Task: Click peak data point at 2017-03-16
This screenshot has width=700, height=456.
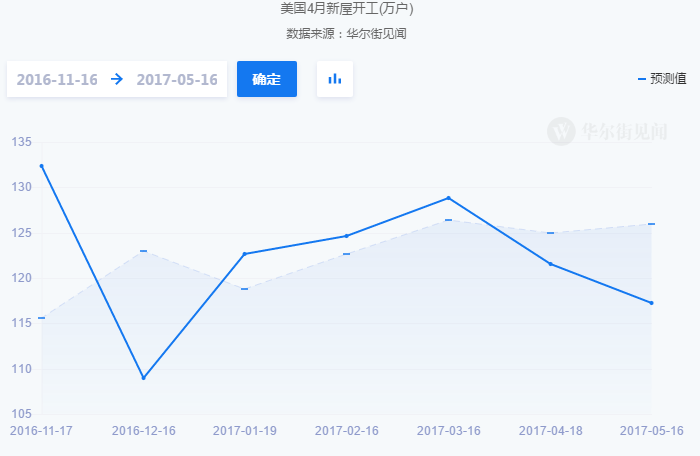Action: click(x=449, y=198)
